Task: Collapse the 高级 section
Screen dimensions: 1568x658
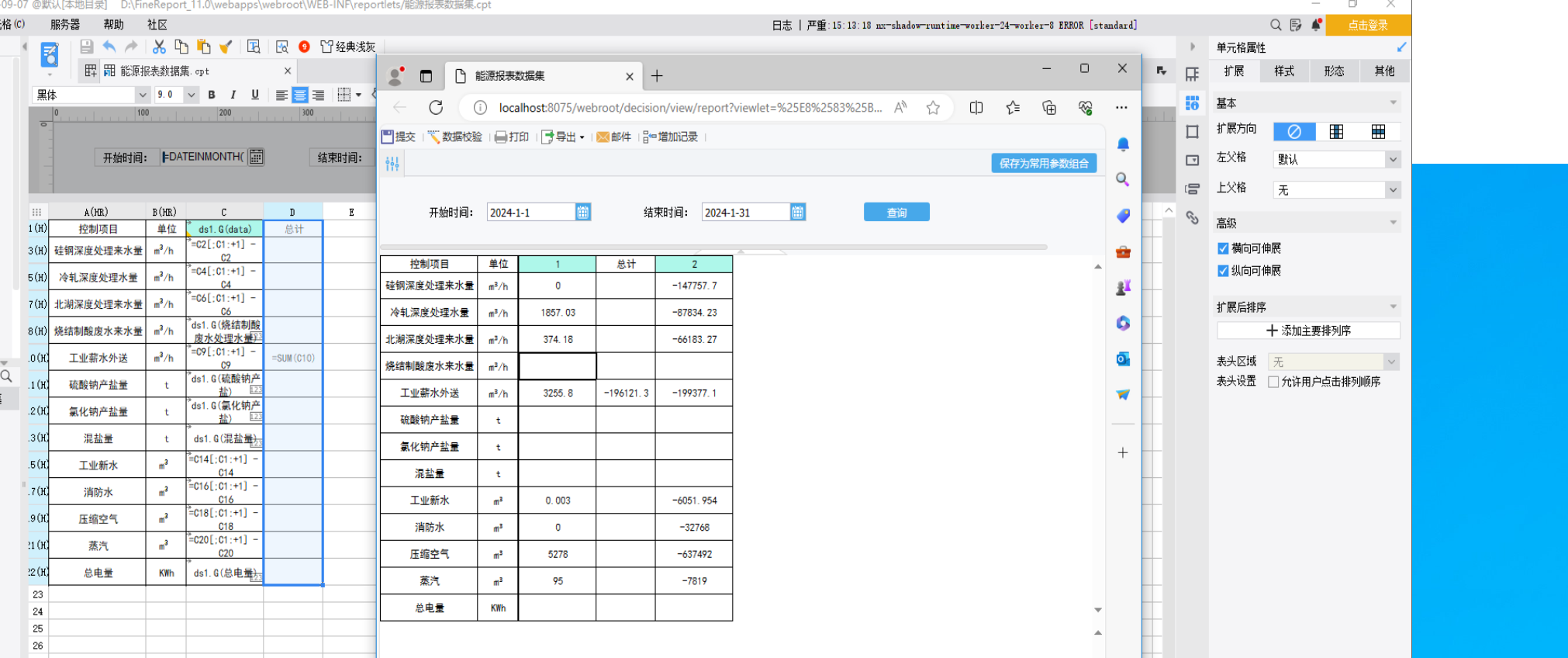Action: tap(1393, 223)
